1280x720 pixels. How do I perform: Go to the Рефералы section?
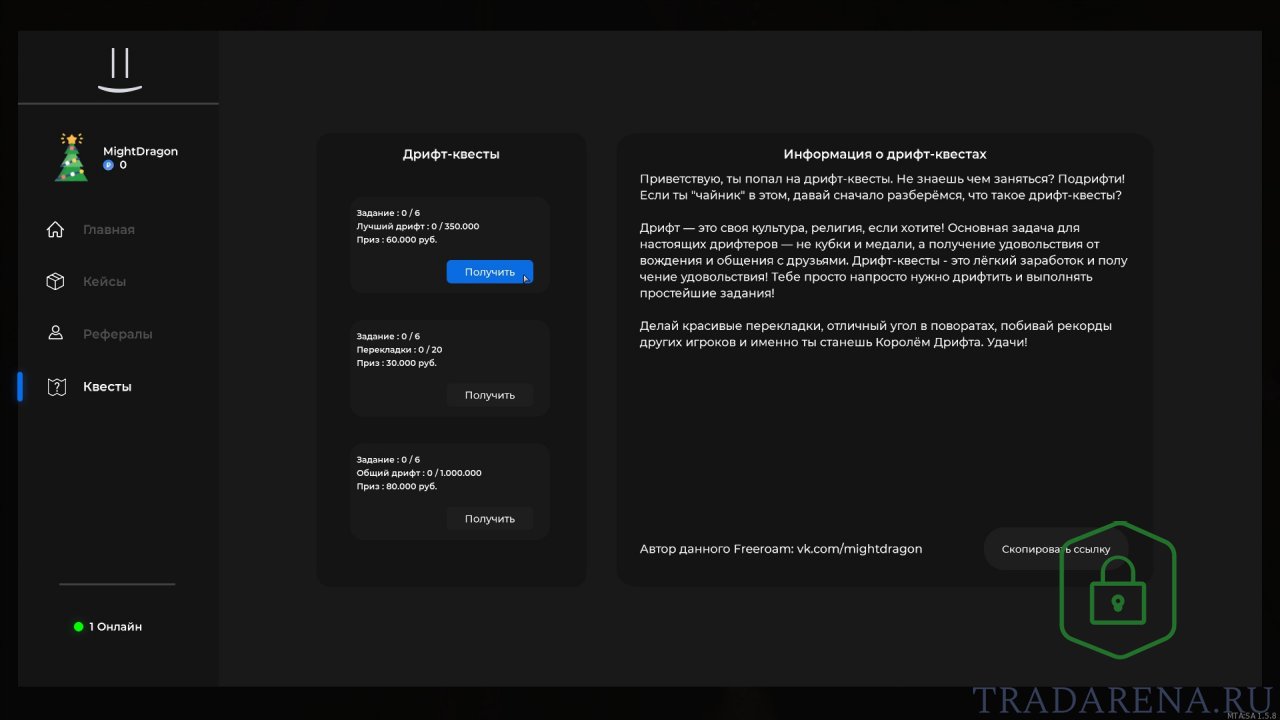click(x=117, y=334)
